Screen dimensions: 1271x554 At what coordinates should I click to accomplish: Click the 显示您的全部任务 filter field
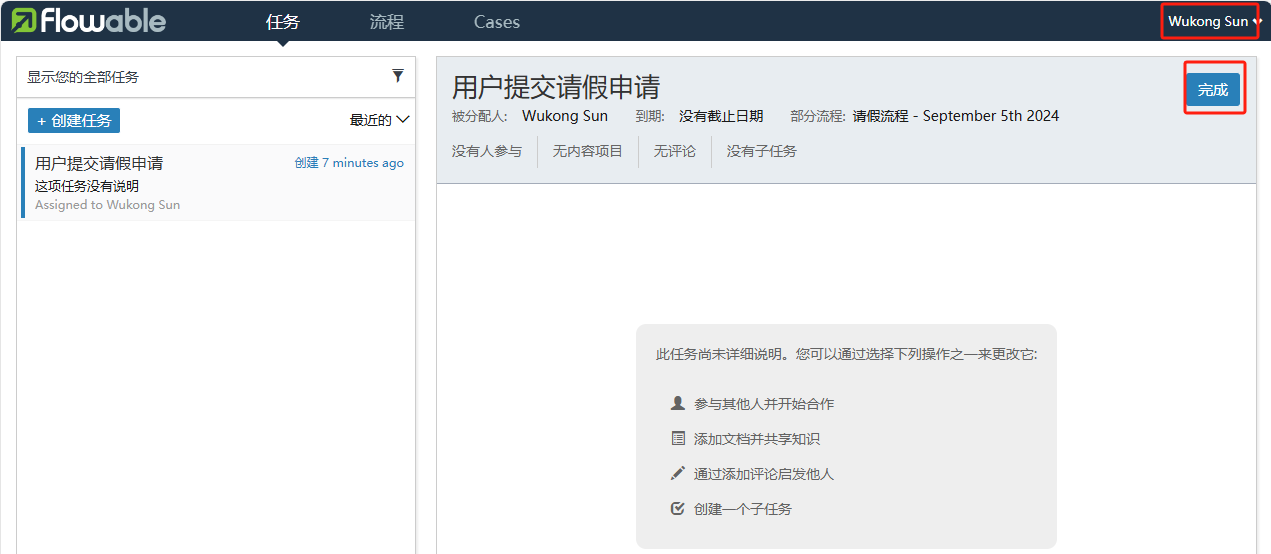[x=200, y=77]
